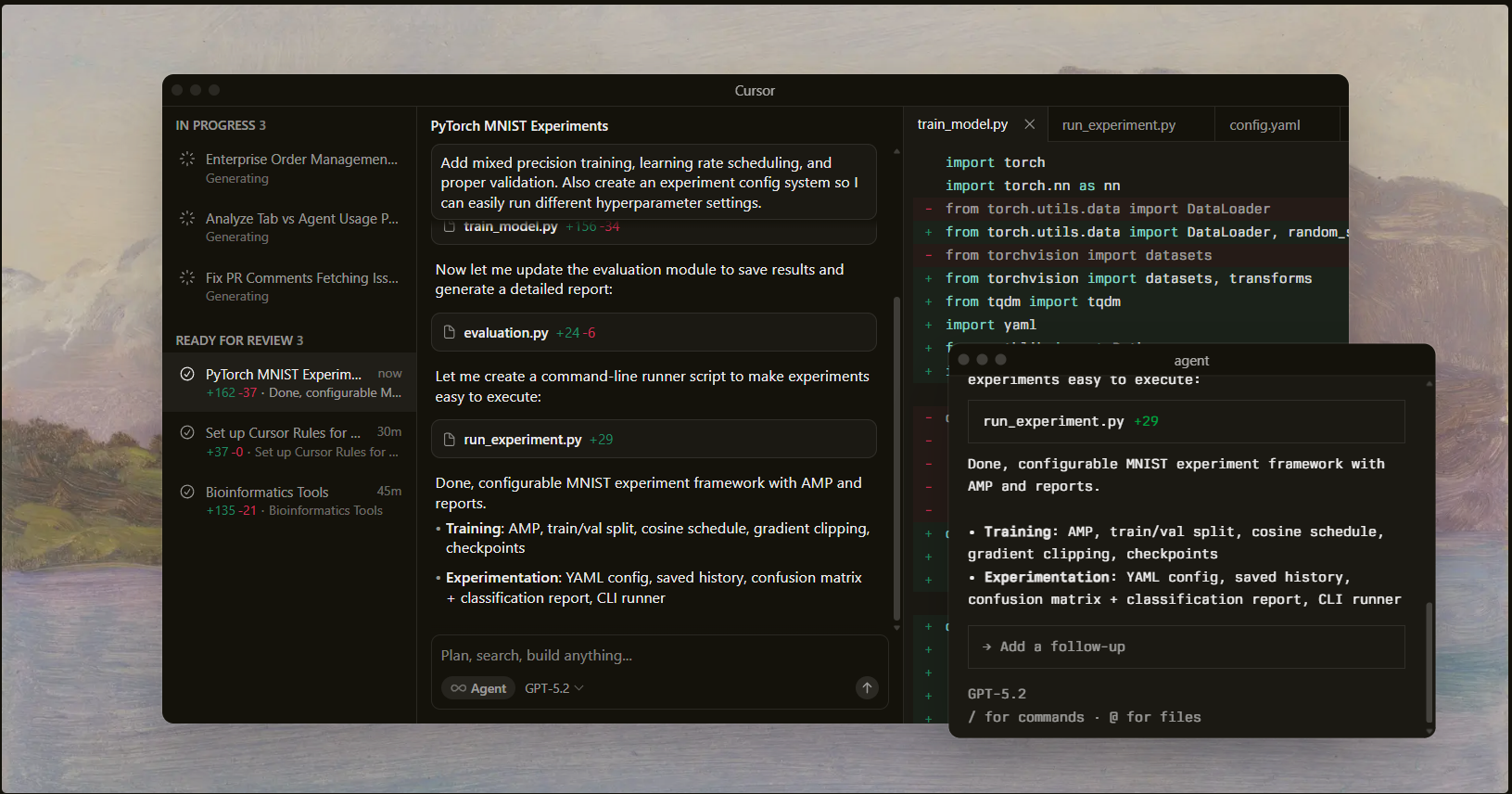Viewport: 1512px width, 794px height.
Task: Click the file icon beside evaluation.py
Action: tap(450, 332)
